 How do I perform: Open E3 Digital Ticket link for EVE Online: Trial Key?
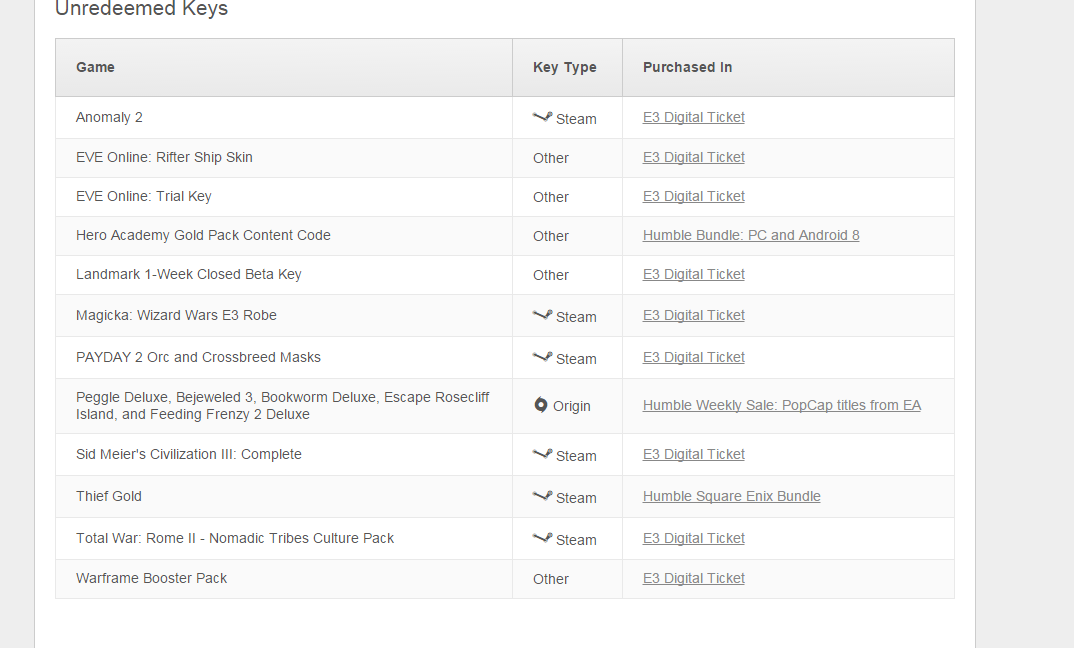[x=694, y=196]
